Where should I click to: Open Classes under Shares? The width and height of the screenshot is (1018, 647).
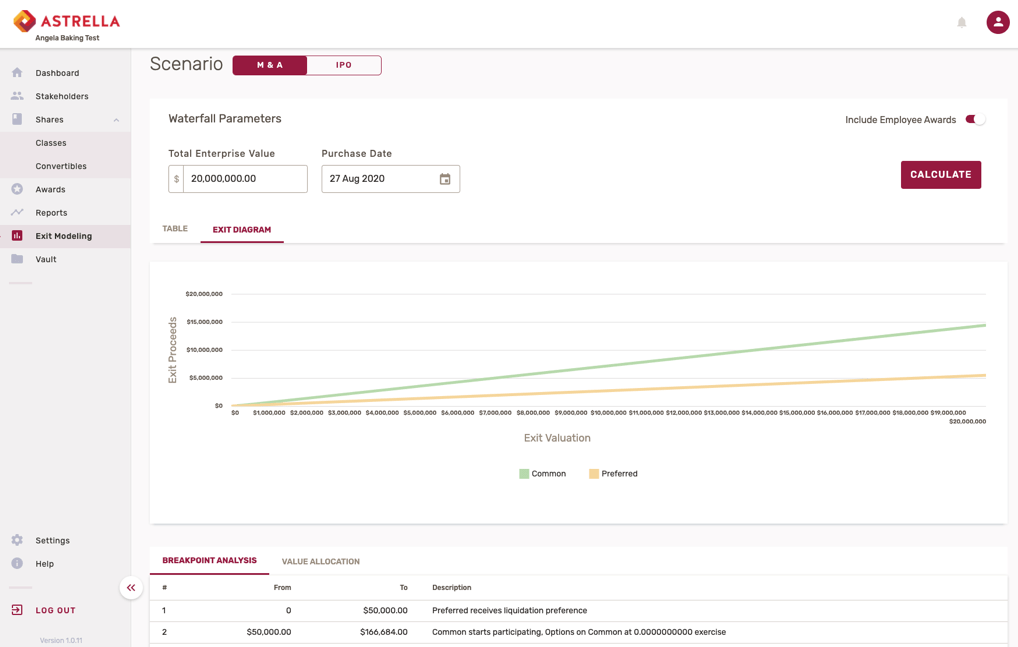coord(51,143)
